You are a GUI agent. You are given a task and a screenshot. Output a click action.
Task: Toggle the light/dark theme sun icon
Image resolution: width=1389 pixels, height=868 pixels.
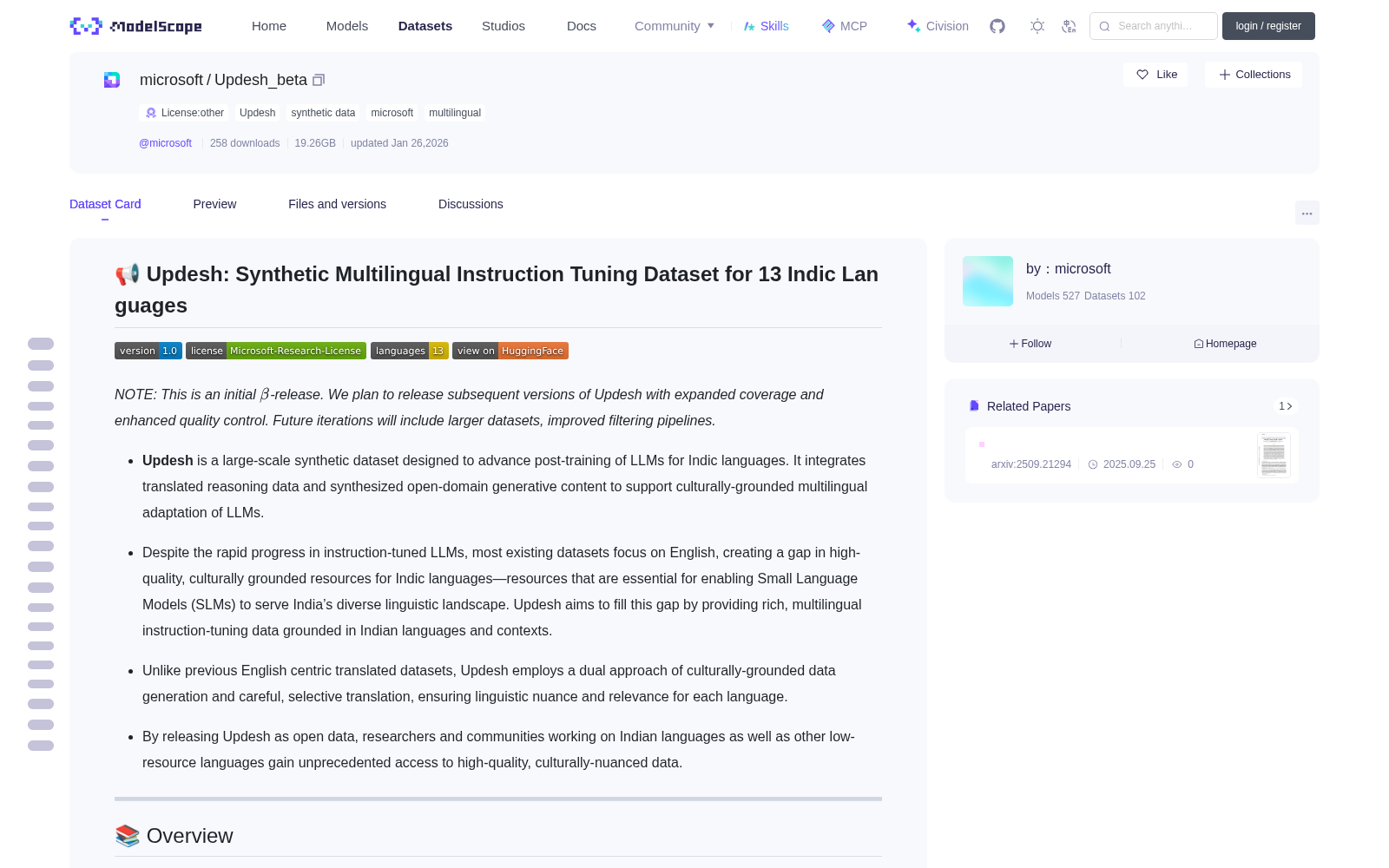point(1037,26)
